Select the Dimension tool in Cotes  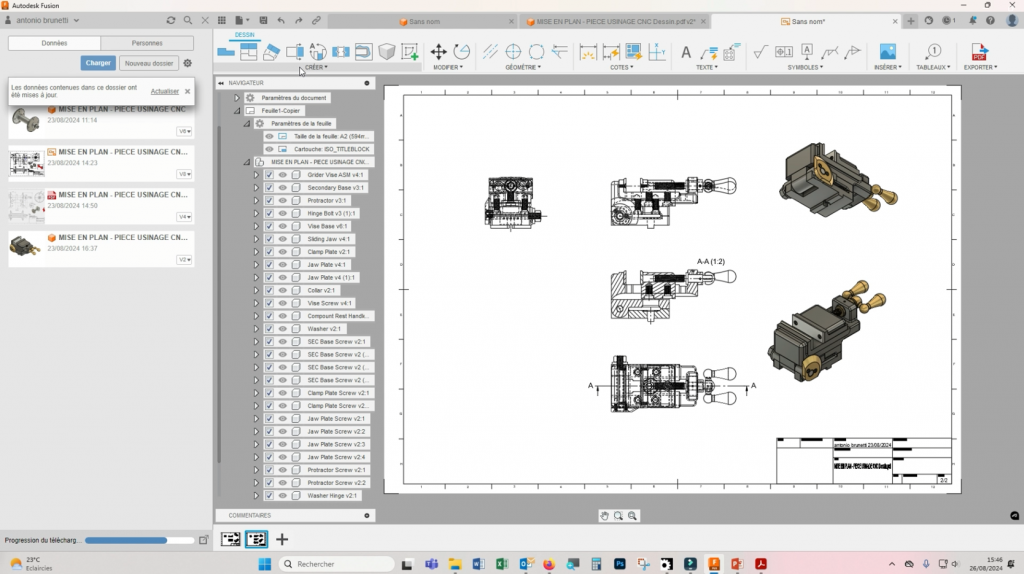[x=588, y=52]
